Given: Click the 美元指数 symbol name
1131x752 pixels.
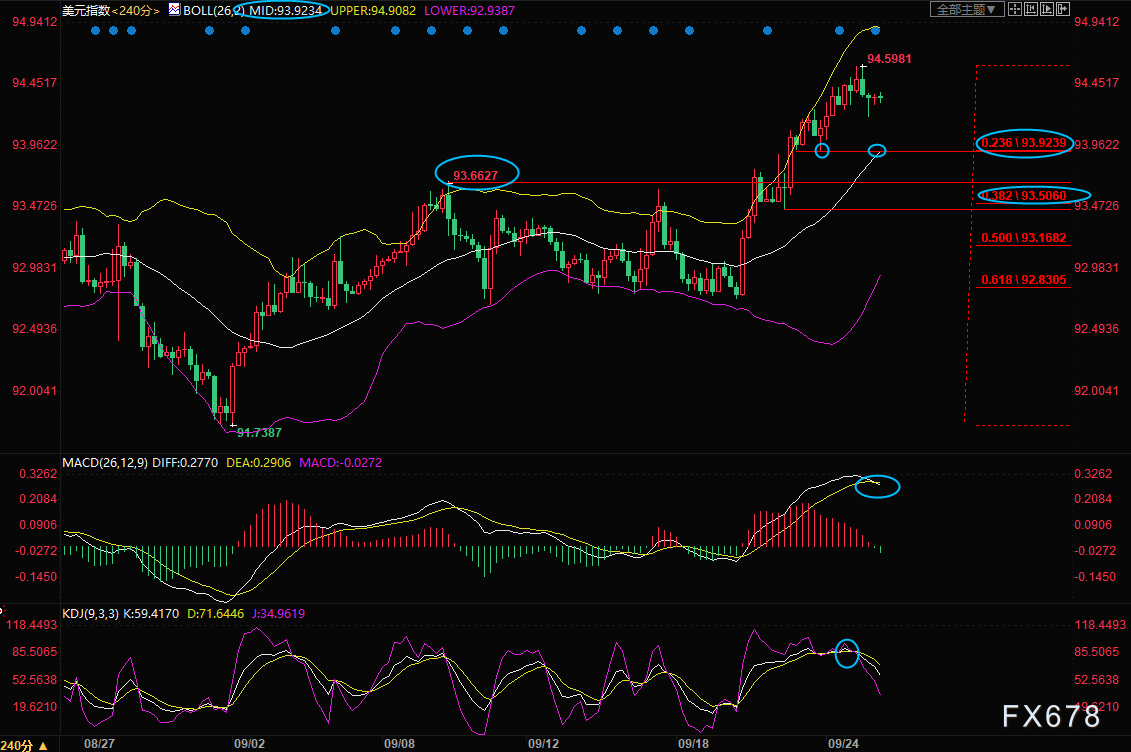Looking at the screenshot, I should click(86, 11).
